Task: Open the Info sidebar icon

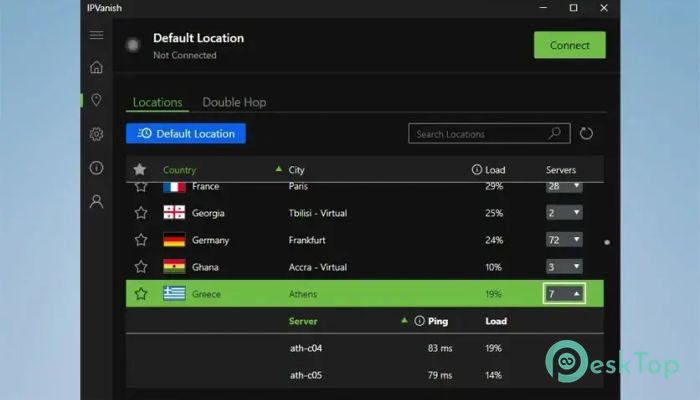Action: tap(96, 168)
